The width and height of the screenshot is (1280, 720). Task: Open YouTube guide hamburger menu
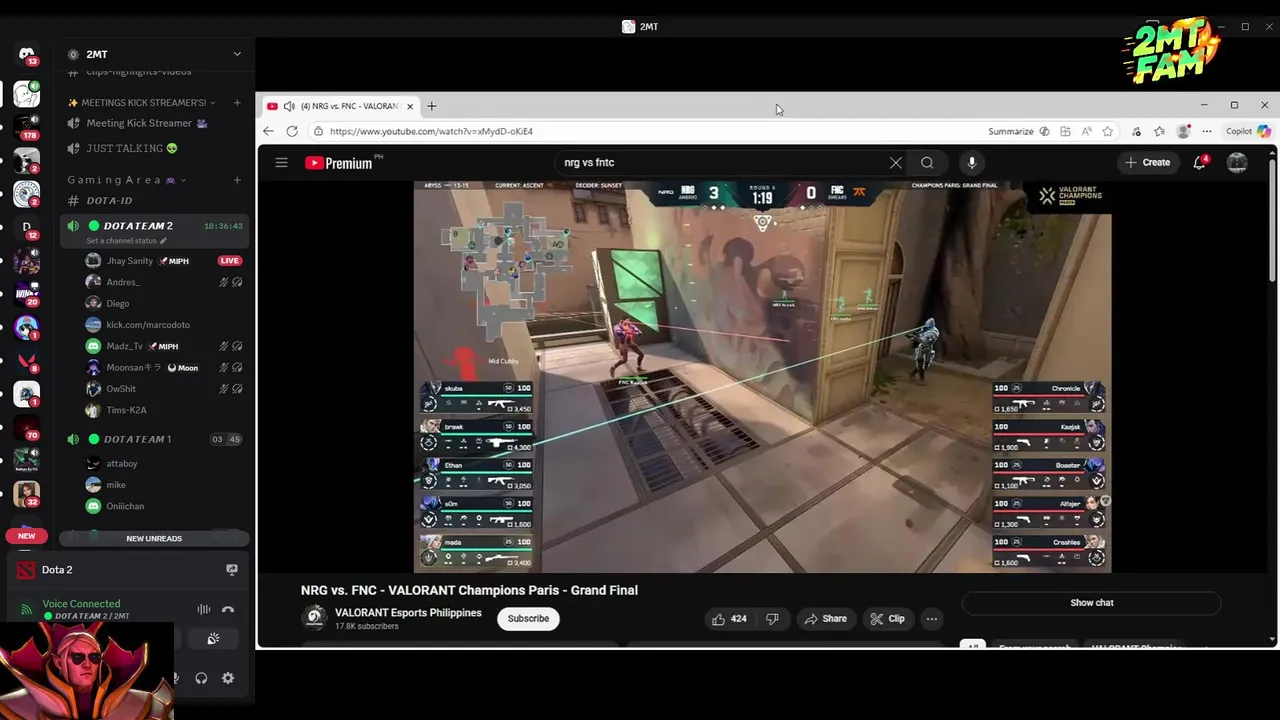point(281,163)
